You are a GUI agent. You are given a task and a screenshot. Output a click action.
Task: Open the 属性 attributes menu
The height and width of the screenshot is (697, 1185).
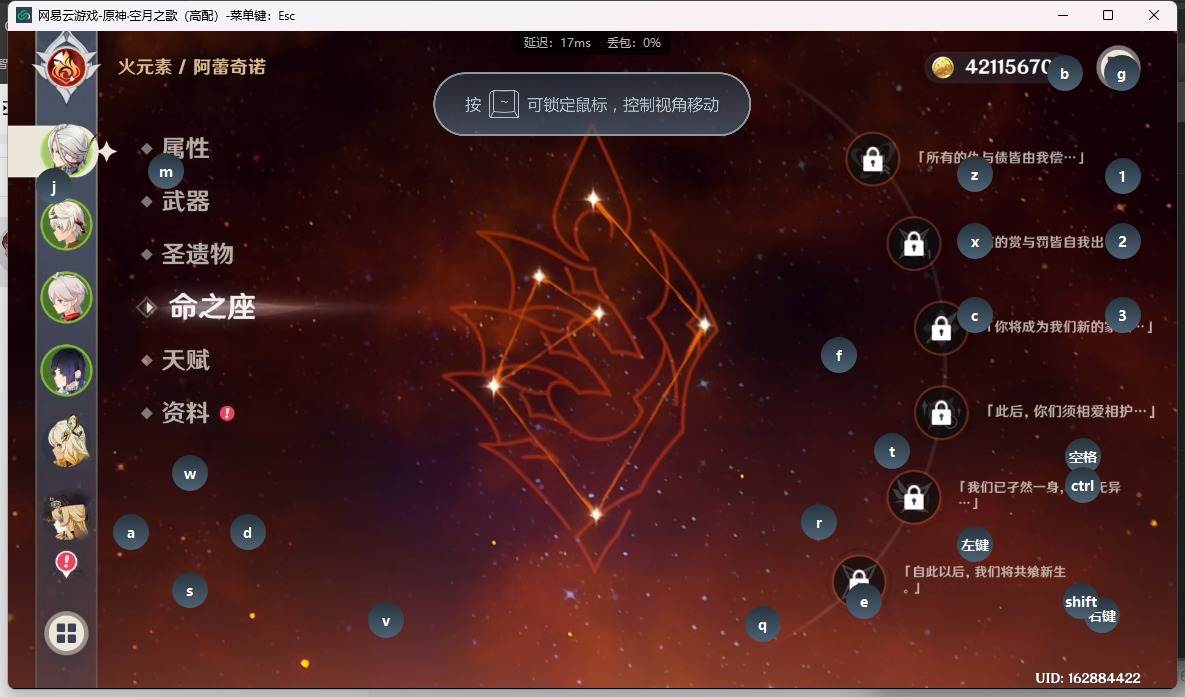click(x=185, y=148)
